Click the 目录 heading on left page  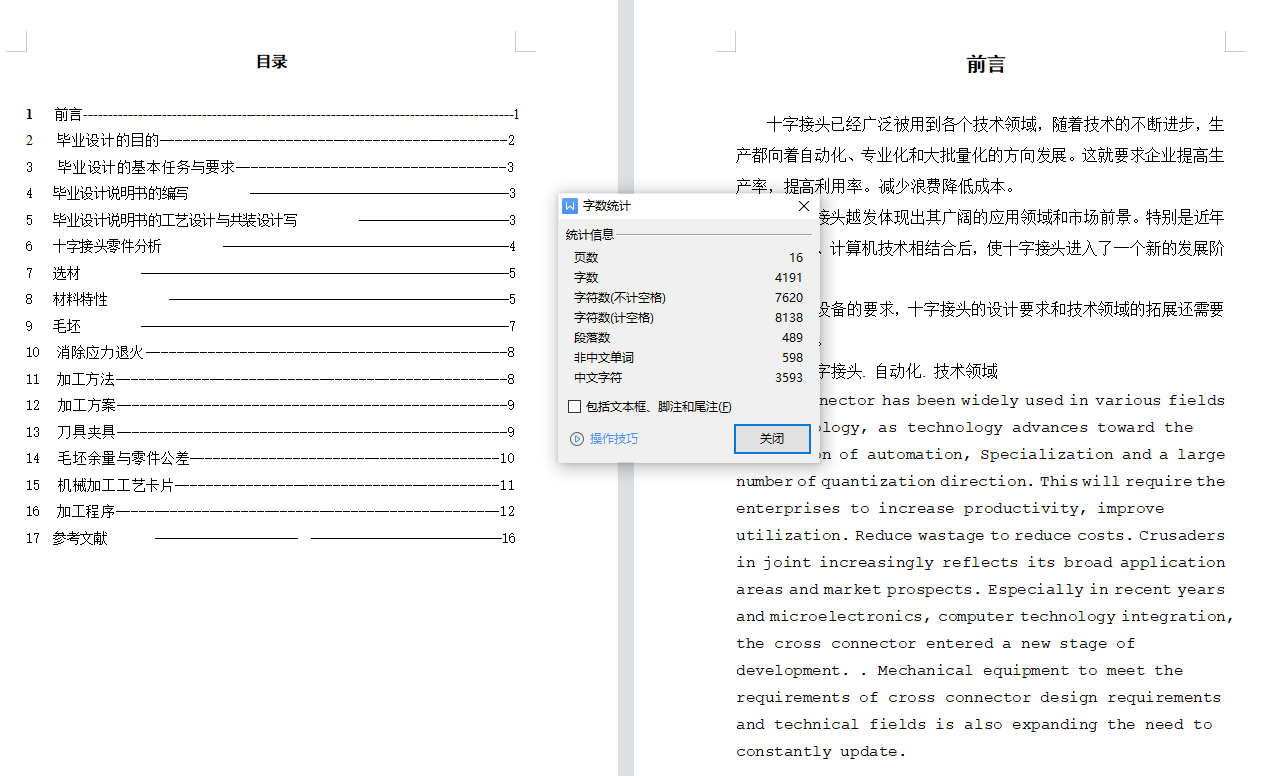click(x=271, y=62)
